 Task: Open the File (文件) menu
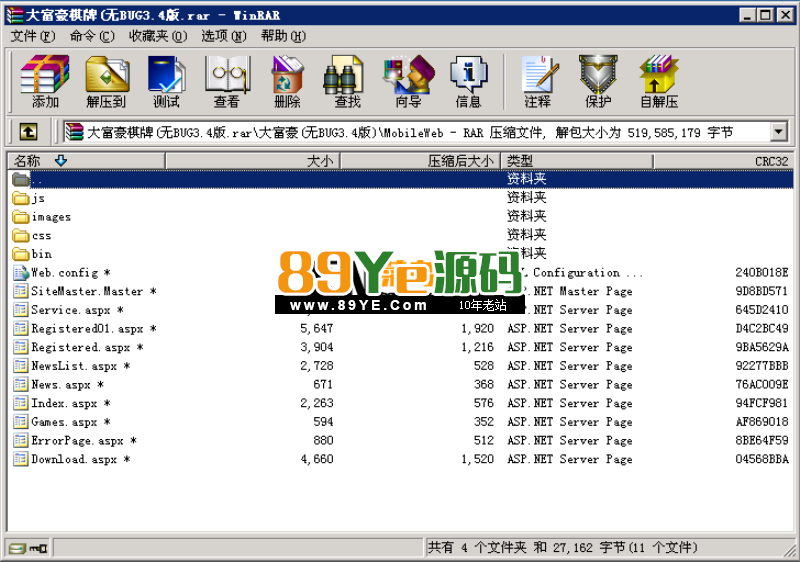33,36
